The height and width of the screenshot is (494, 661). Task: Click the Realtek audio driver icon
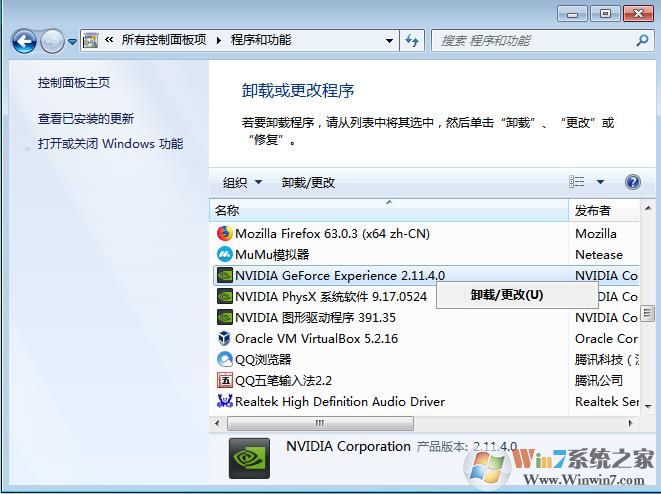225,401
